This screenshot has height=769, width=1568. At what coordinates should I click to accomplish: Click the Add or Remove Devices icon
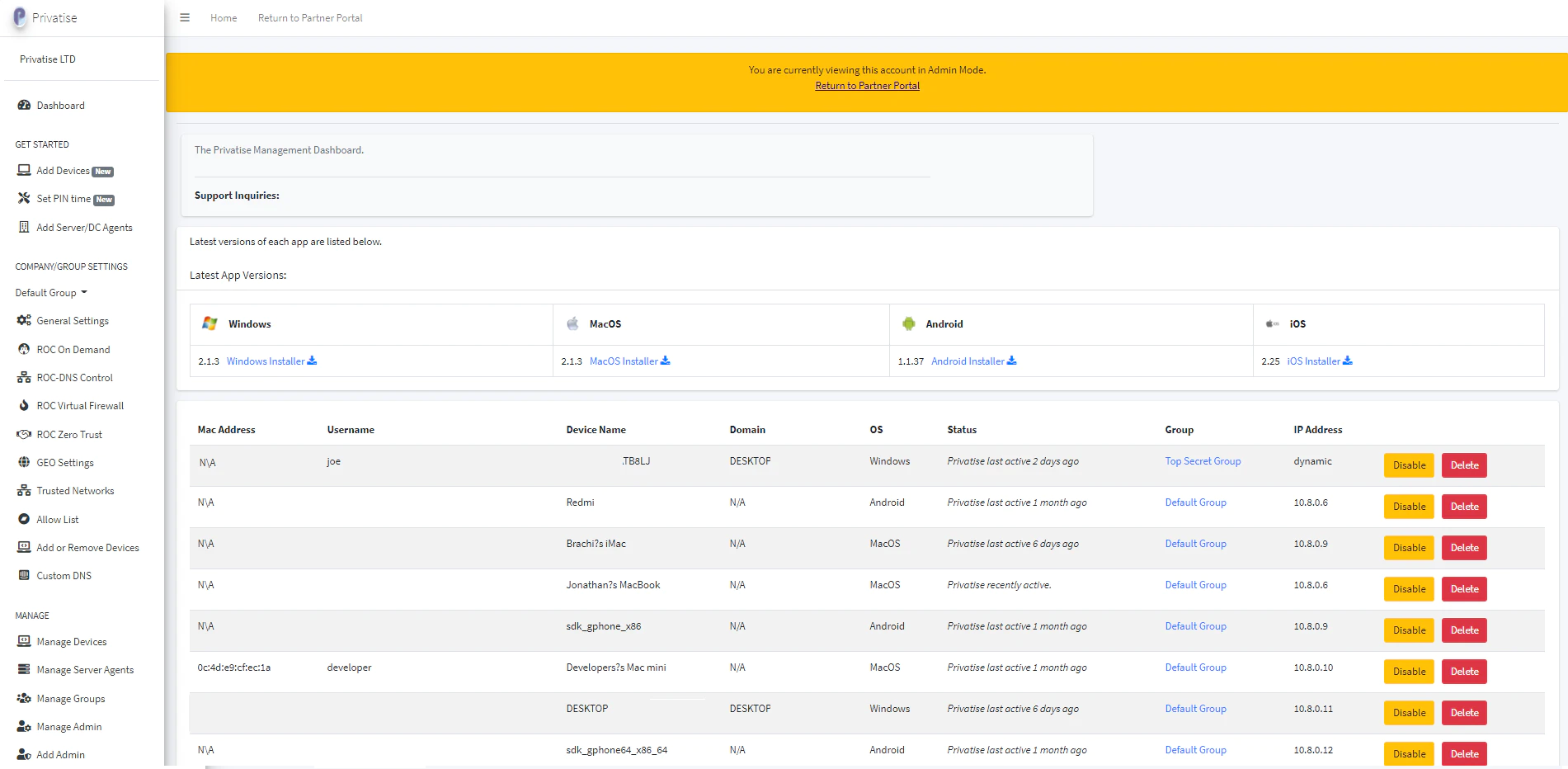point(24,548)
